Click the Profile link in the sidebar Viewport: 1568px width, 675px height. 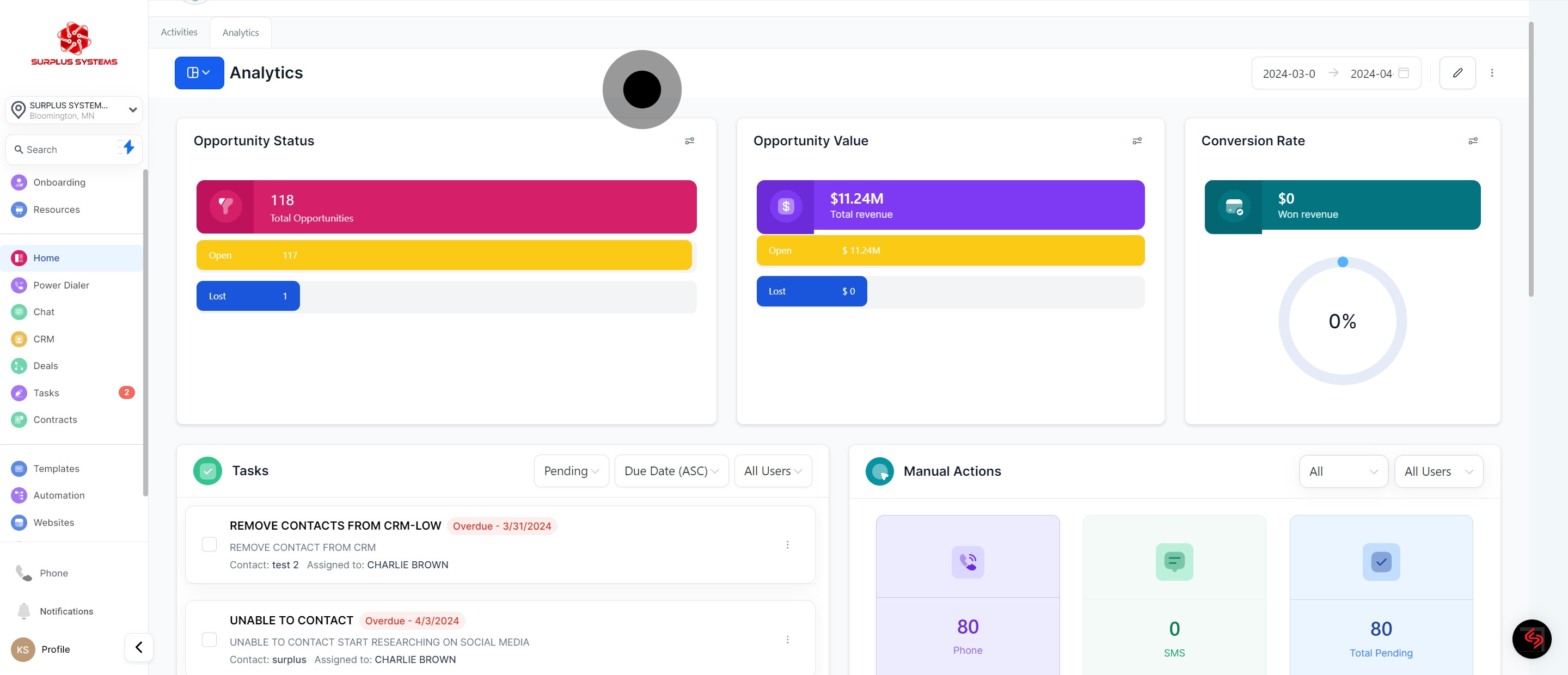[x=56, y=649]
